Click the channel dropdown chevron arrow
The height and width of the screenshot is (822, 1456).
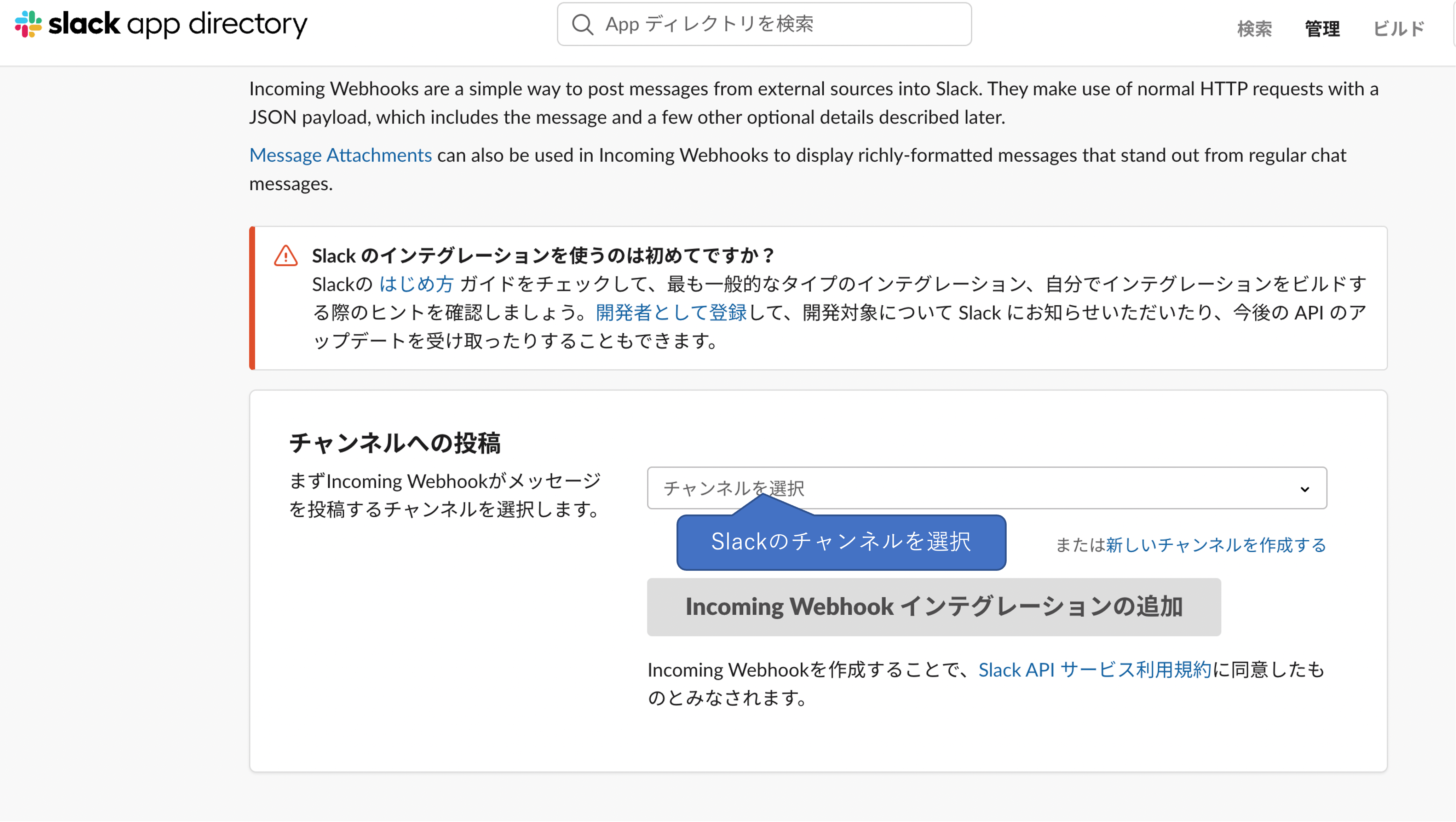1305,489
